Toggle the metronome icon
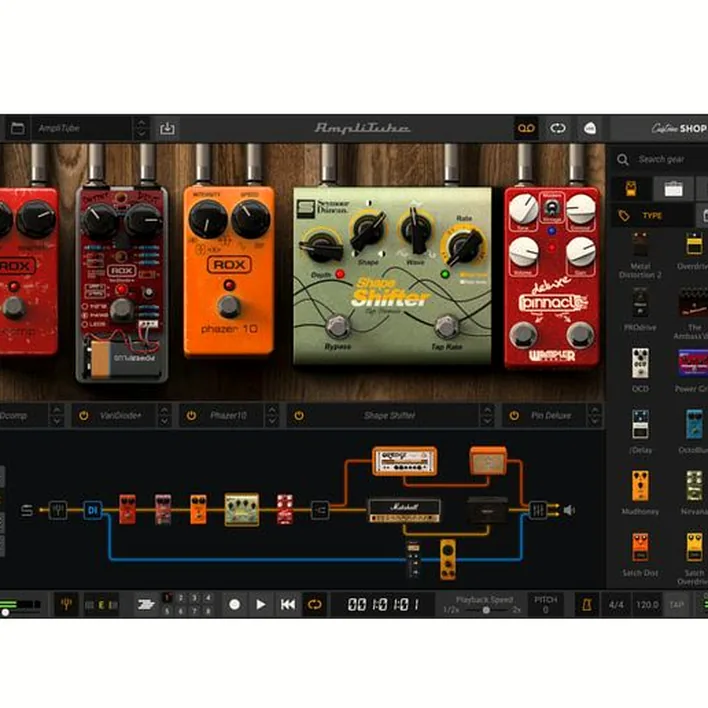Image resolution: width=708 pixels, height=708 pixels. click(x=587, y=605)
